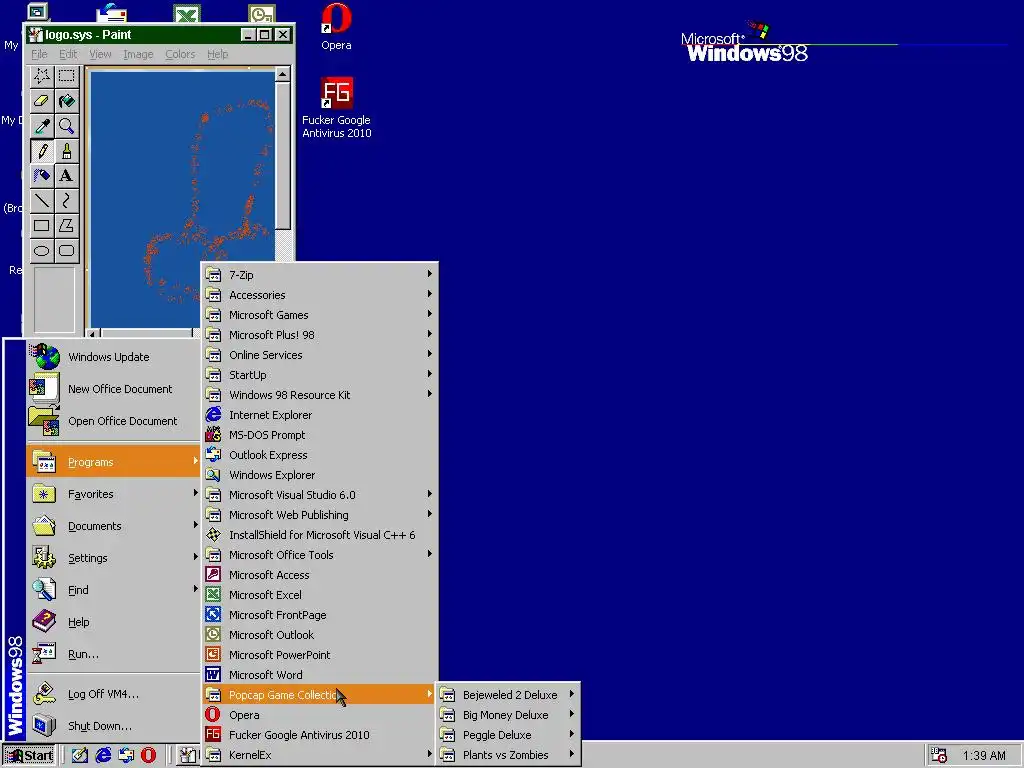The image size is (1024, 768).
Task: Expand the KernelEx programs submenu
Action: click(x=319, y=755)
